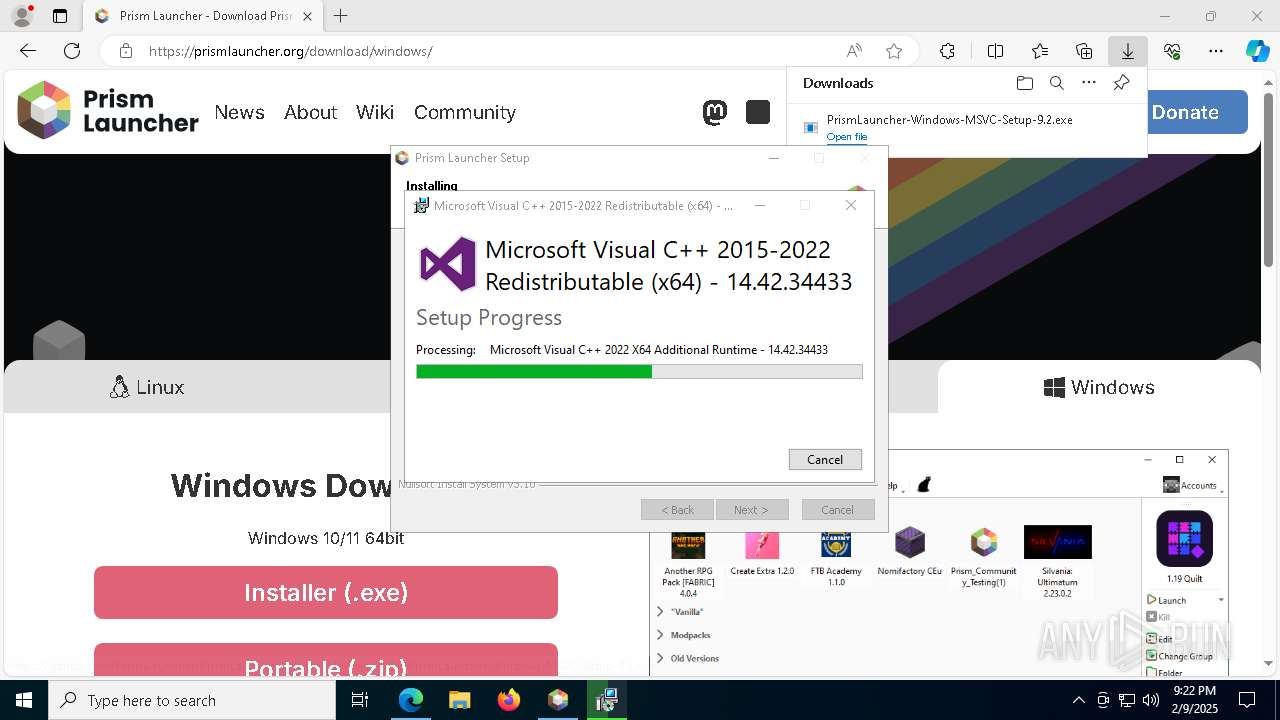The image size is (1280, 720).
Task: Cancel the Visual C++ Redistributable setup
Action: click(825, 459)
